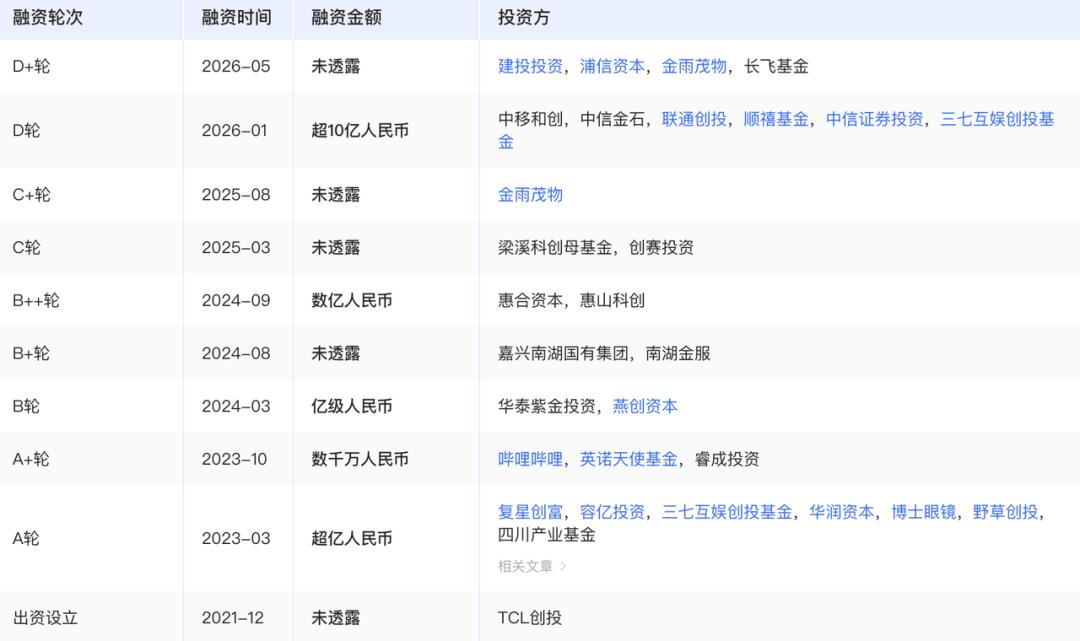The height and width of the screenshot is (641, 1080).
Task: Click the 惠合资本 investor text
Action: click(530, 301)
